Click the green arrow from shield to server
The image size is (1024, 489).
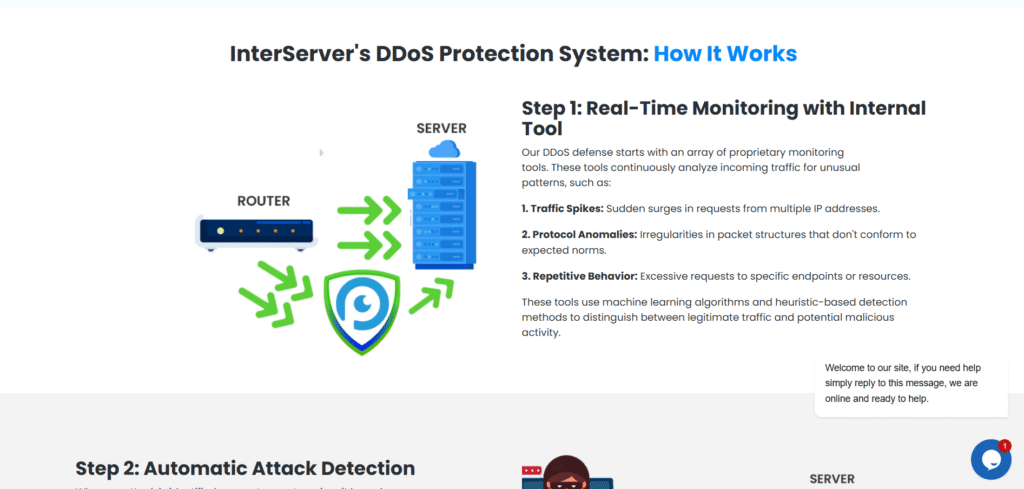coord(431,295)
